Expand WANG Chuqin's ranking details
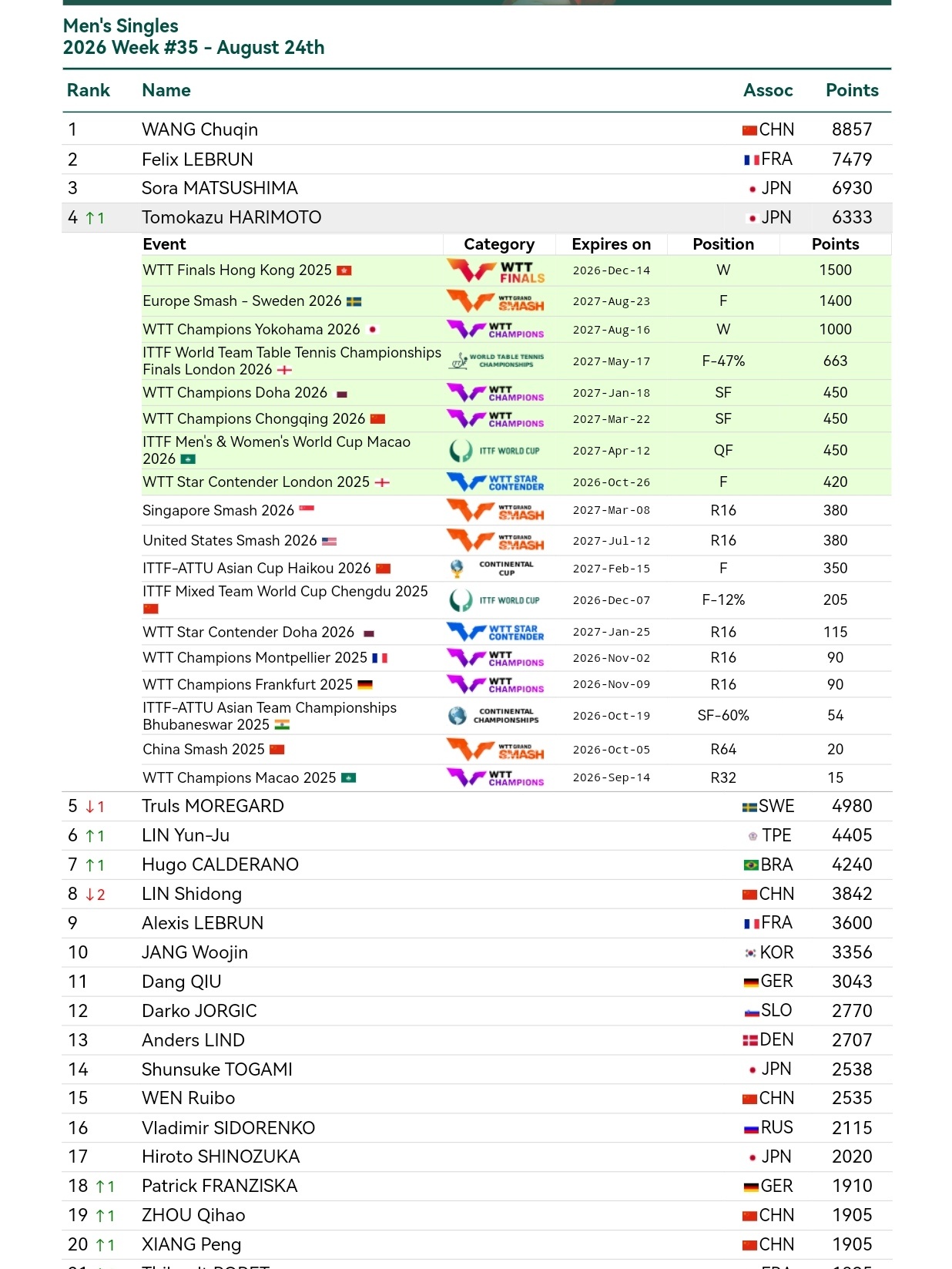This screenshot has width=952, height=1269. (x=477, y=129)
